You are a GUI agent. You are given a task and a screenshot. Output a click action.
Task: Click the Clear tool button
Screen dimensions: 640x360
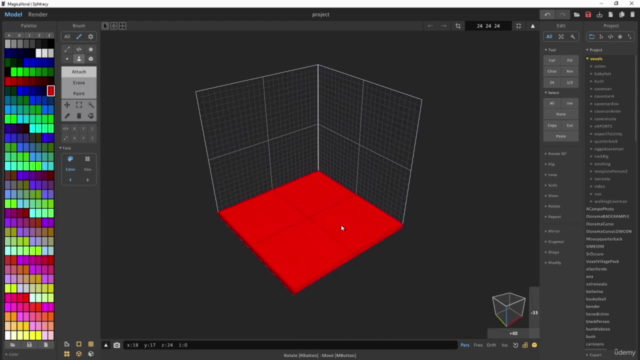tap(552, 71)
